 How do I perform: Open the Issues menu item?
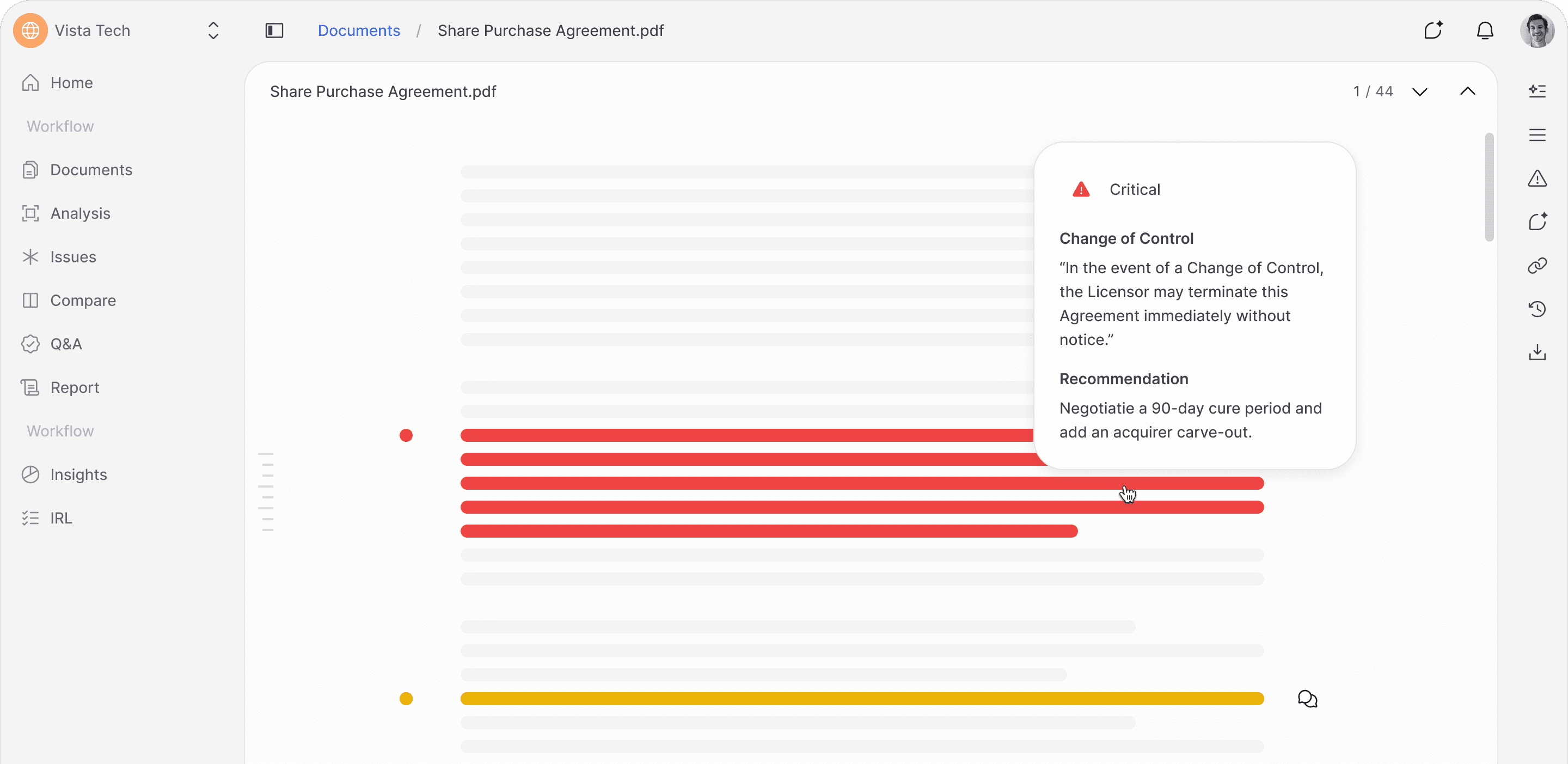point(73,257)
